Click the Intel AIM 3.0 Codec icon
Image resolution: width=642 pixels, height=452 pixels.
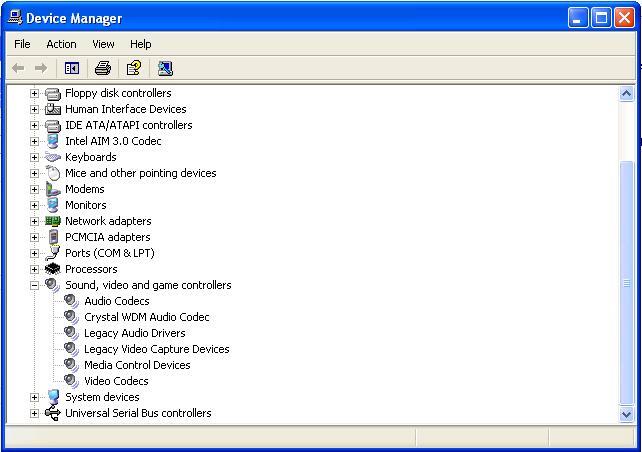point(52,141)
